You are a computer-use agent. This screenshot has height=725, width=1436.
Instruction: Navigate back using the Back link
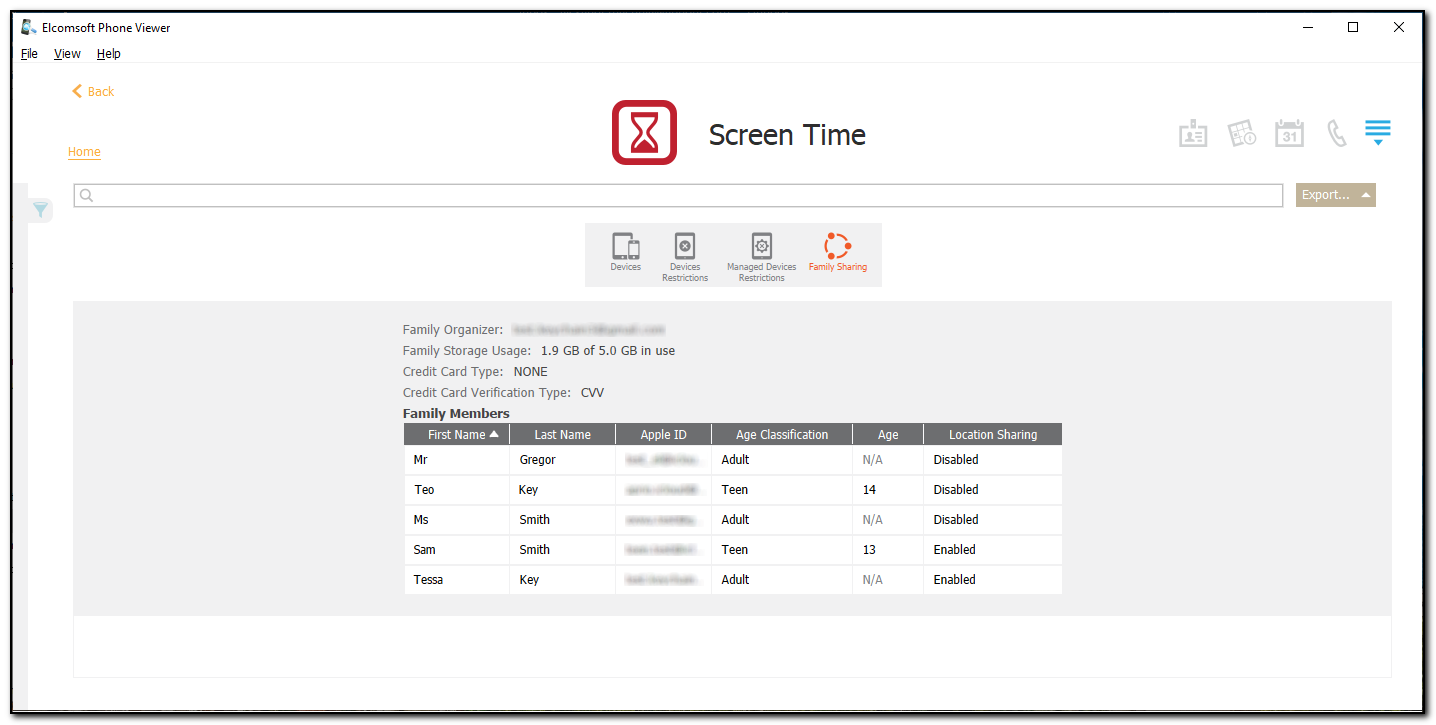pos(92,91)
